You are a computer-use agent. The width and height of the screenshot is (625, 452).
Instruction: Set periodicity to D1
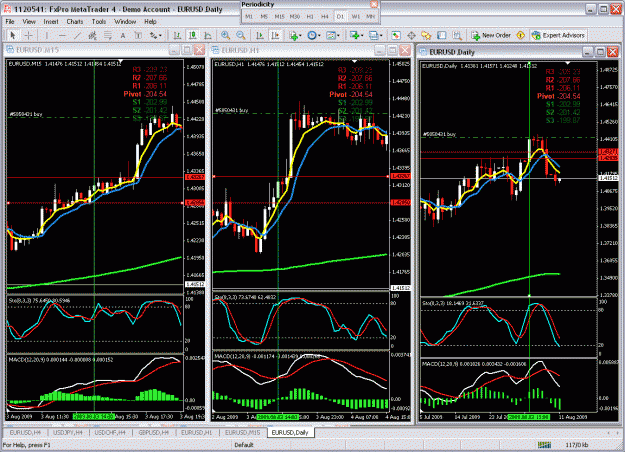[340, 16]
